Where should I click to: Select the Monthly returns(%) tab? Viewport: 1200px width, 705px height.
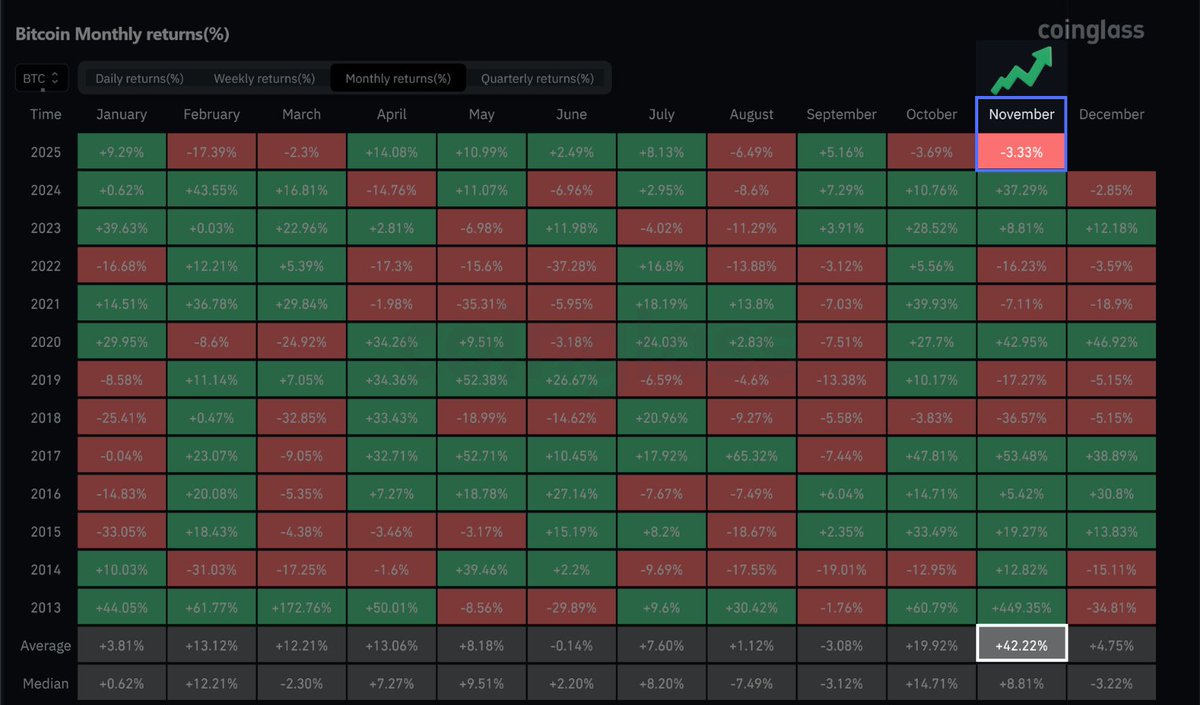[399, 77]
